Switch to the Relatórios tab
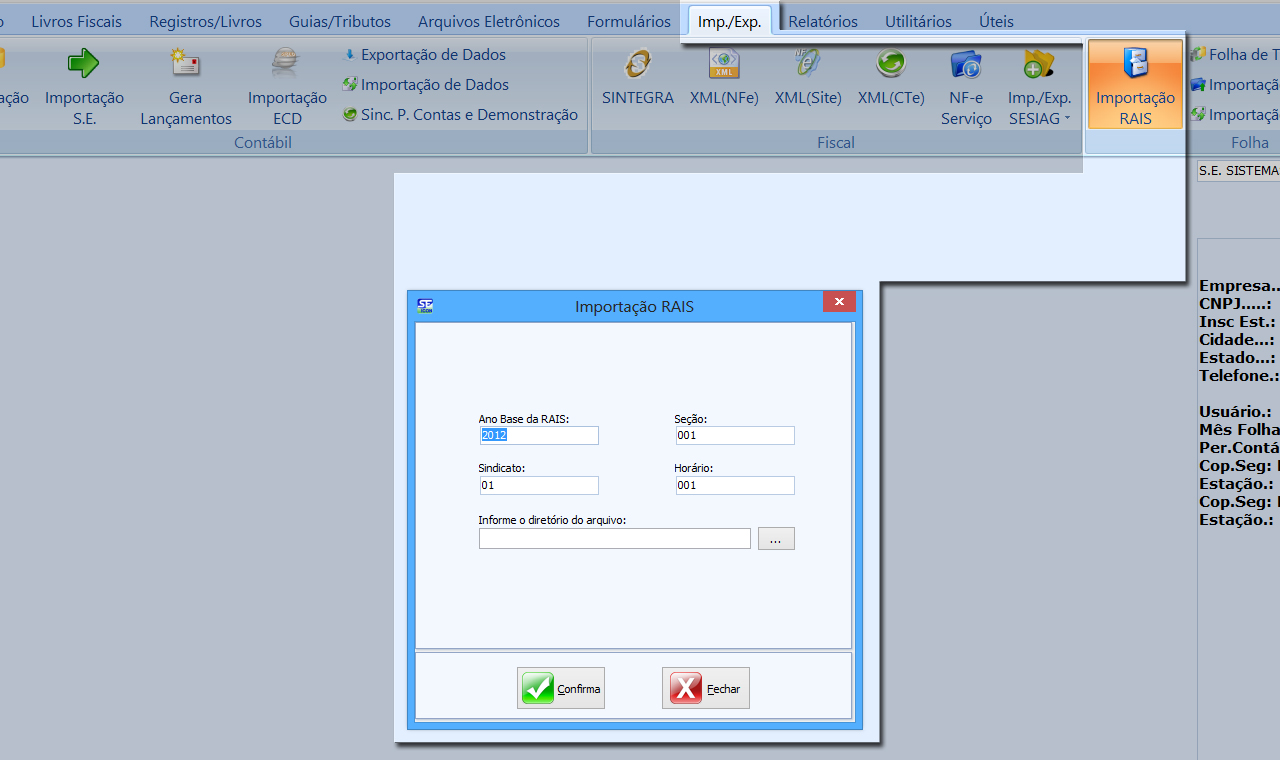Screen dimensions: 1280x760 coord(823,21)
